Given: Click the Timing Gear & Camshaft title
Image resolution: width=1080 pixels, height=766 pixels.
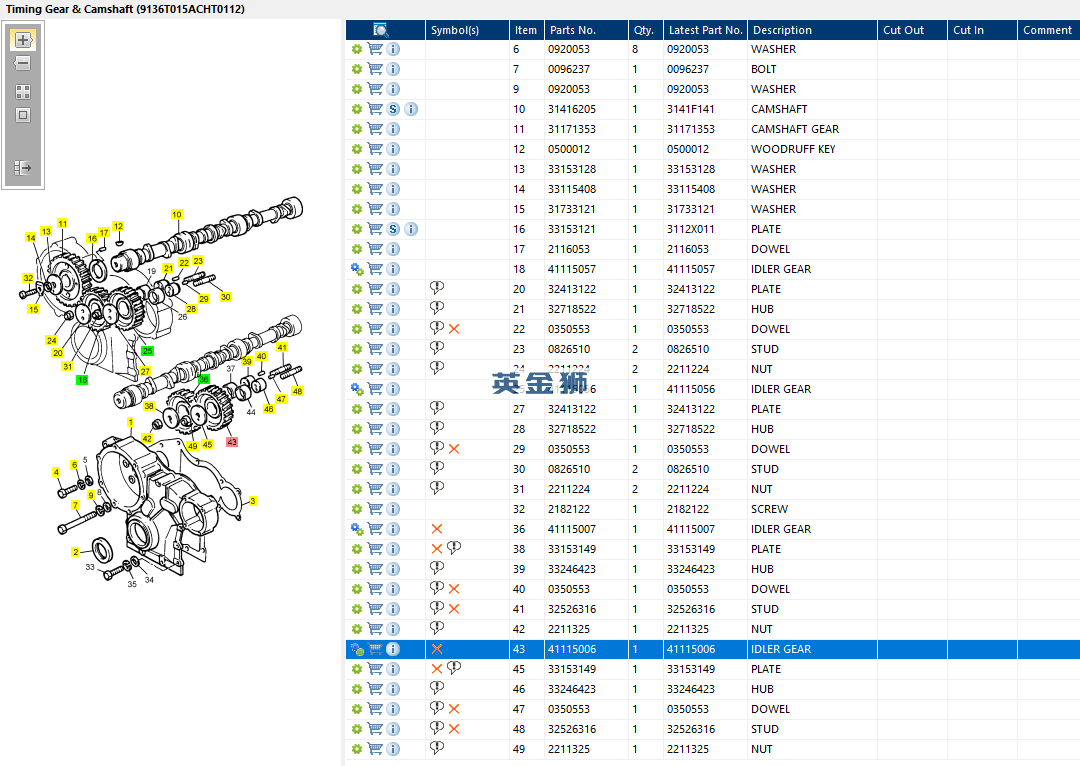Looking at the screenshot, I should (125, 9).
